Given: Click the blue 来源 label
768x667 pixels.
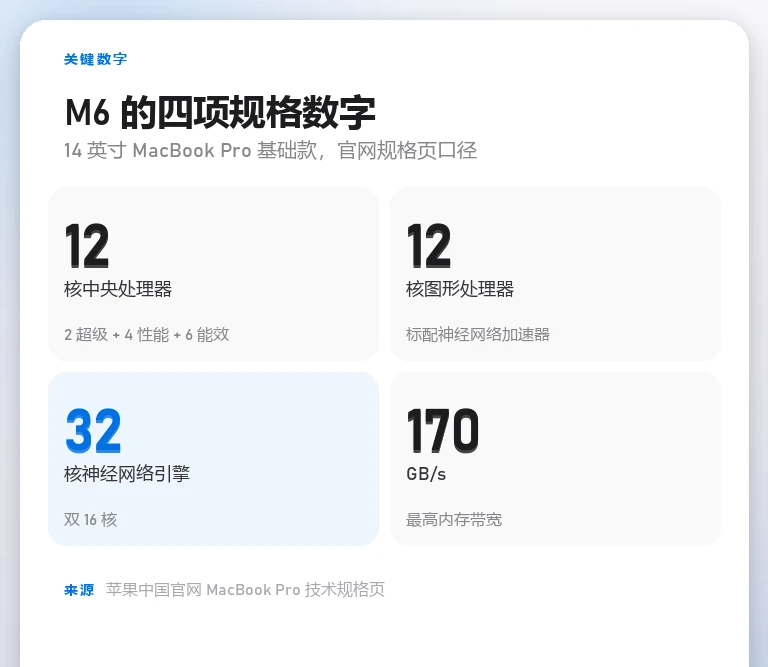Looking at the screenshot, I should (x=79, y=590).
